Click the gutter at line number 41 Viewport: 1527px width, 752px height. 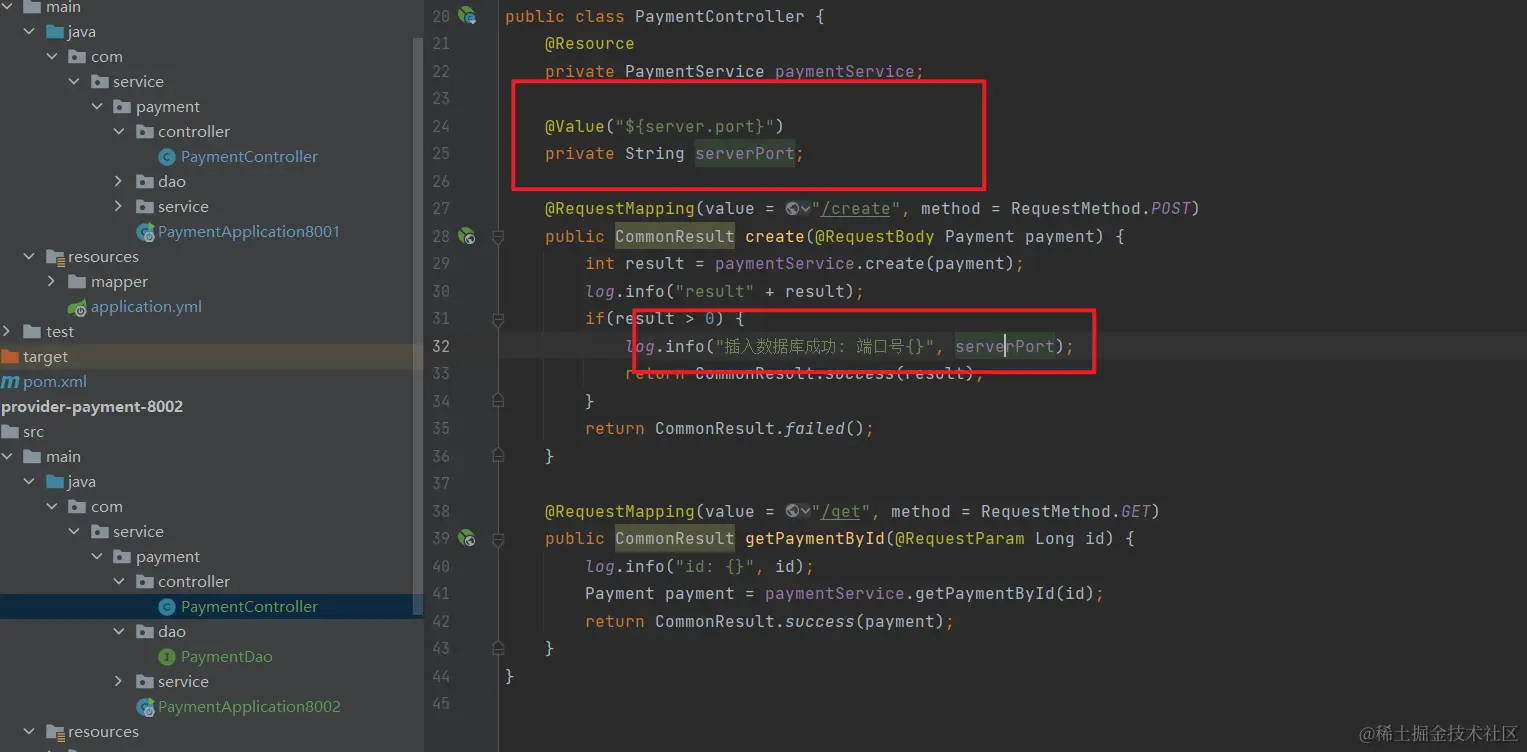point(441,593)
